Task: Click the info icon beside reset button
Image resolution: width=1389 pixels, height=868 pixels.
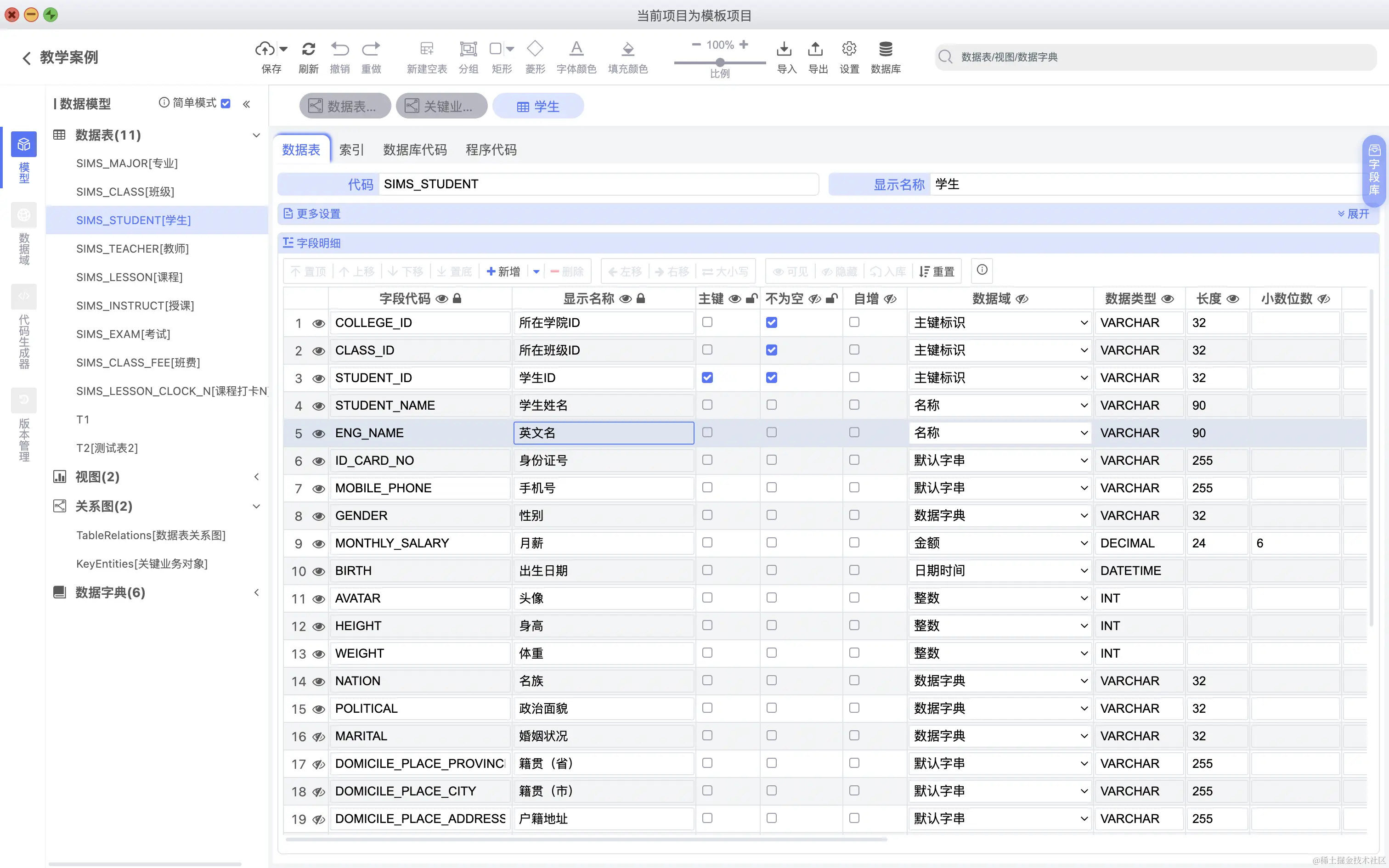Action: (x=982, y=270)
